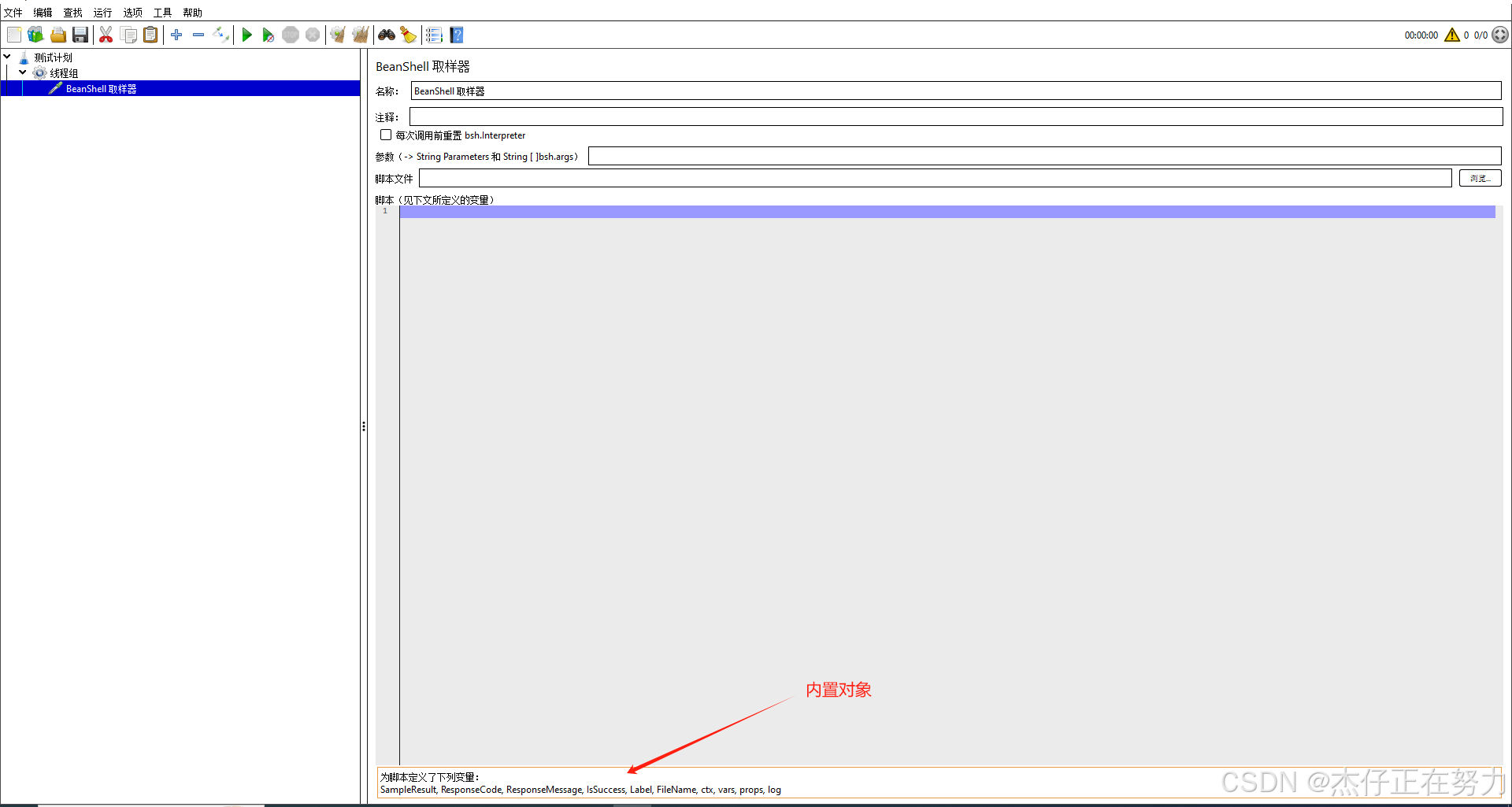Image resolution: width=1512 pixels, height=807 pixels.
Task: Click the Paste clipboard icon
Action: coord(150,35)
